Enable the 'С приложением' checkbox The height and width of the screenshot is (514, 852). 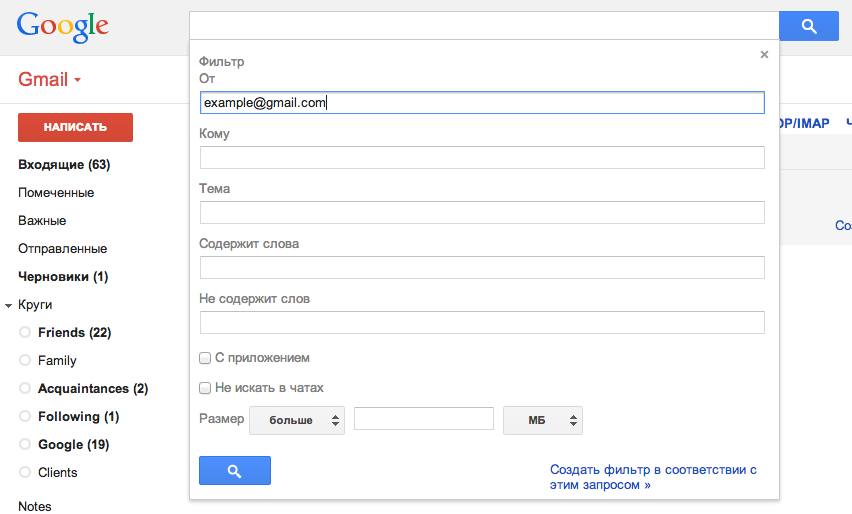click(x=205, y=358)
